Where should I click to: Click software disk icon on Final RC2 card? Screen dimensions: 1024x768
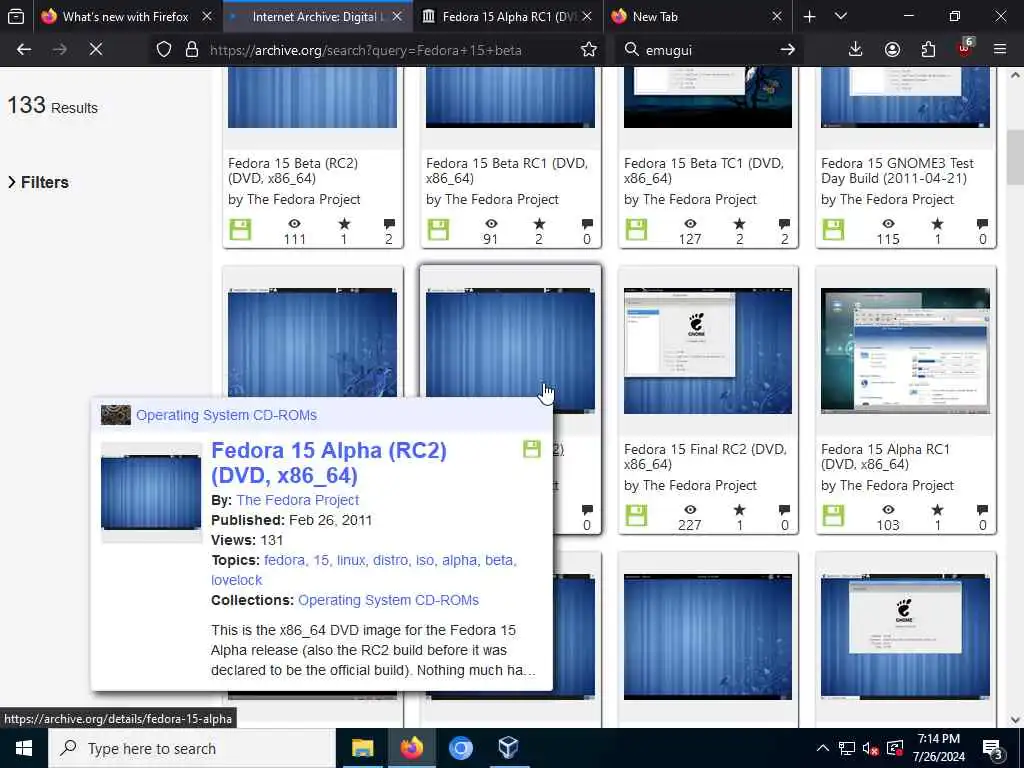[636, 516]
